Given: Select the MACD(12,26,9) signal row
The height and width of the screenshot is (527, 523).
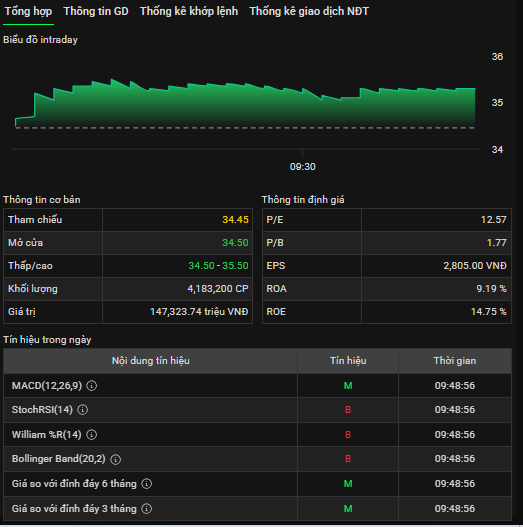Looking at the screenshot, I should click(257, 386).
